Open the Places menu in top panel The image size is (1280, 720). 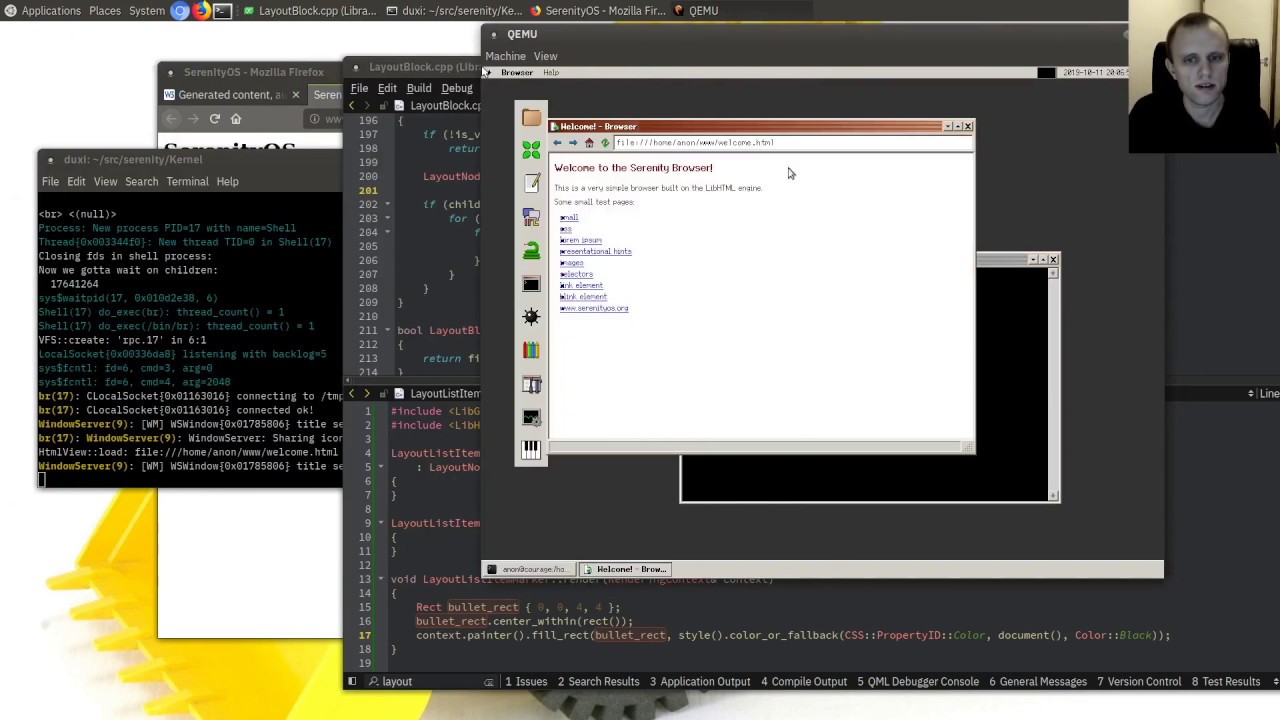(105, 11)
